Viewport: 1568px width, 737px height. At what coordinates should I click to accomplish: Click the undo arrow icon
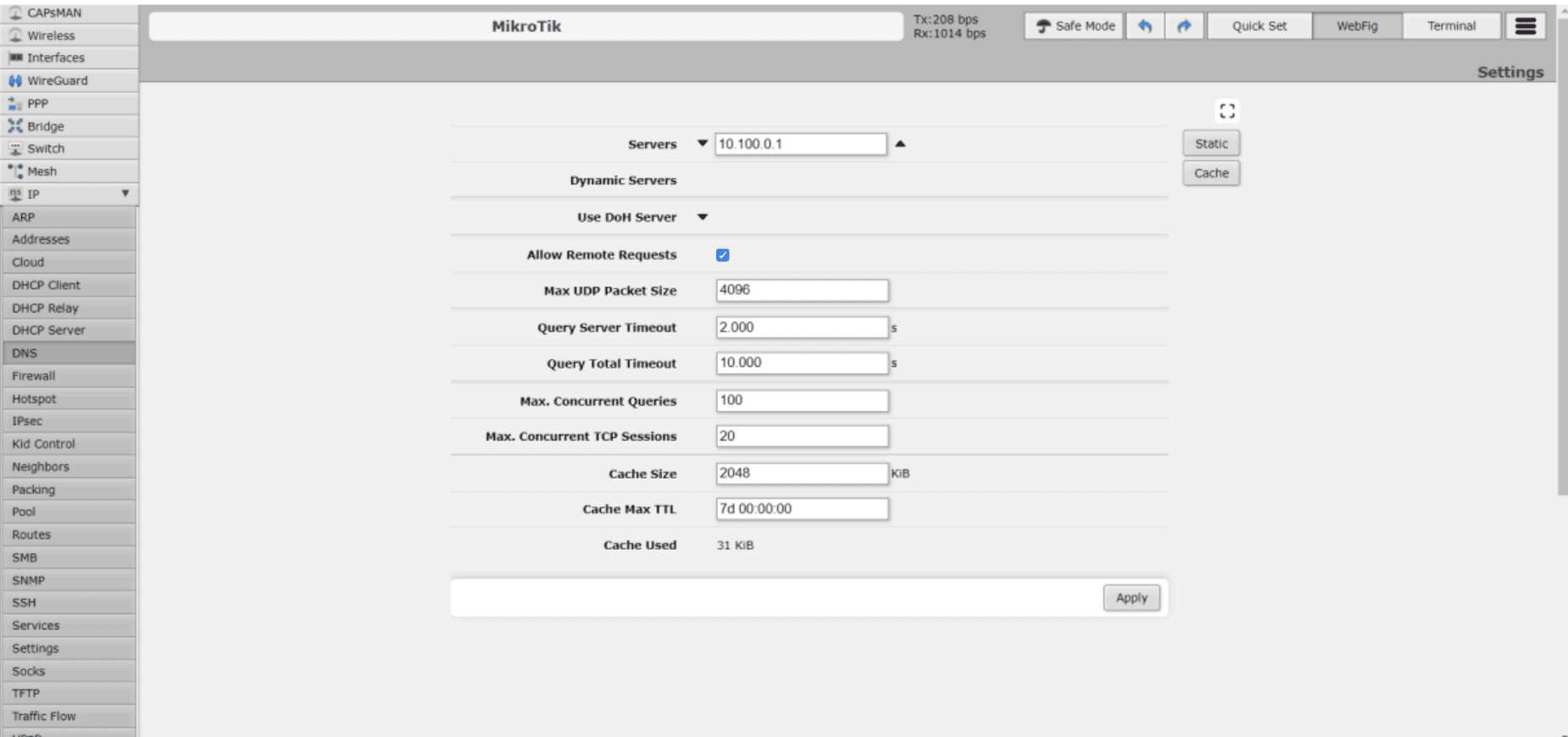1145,26
